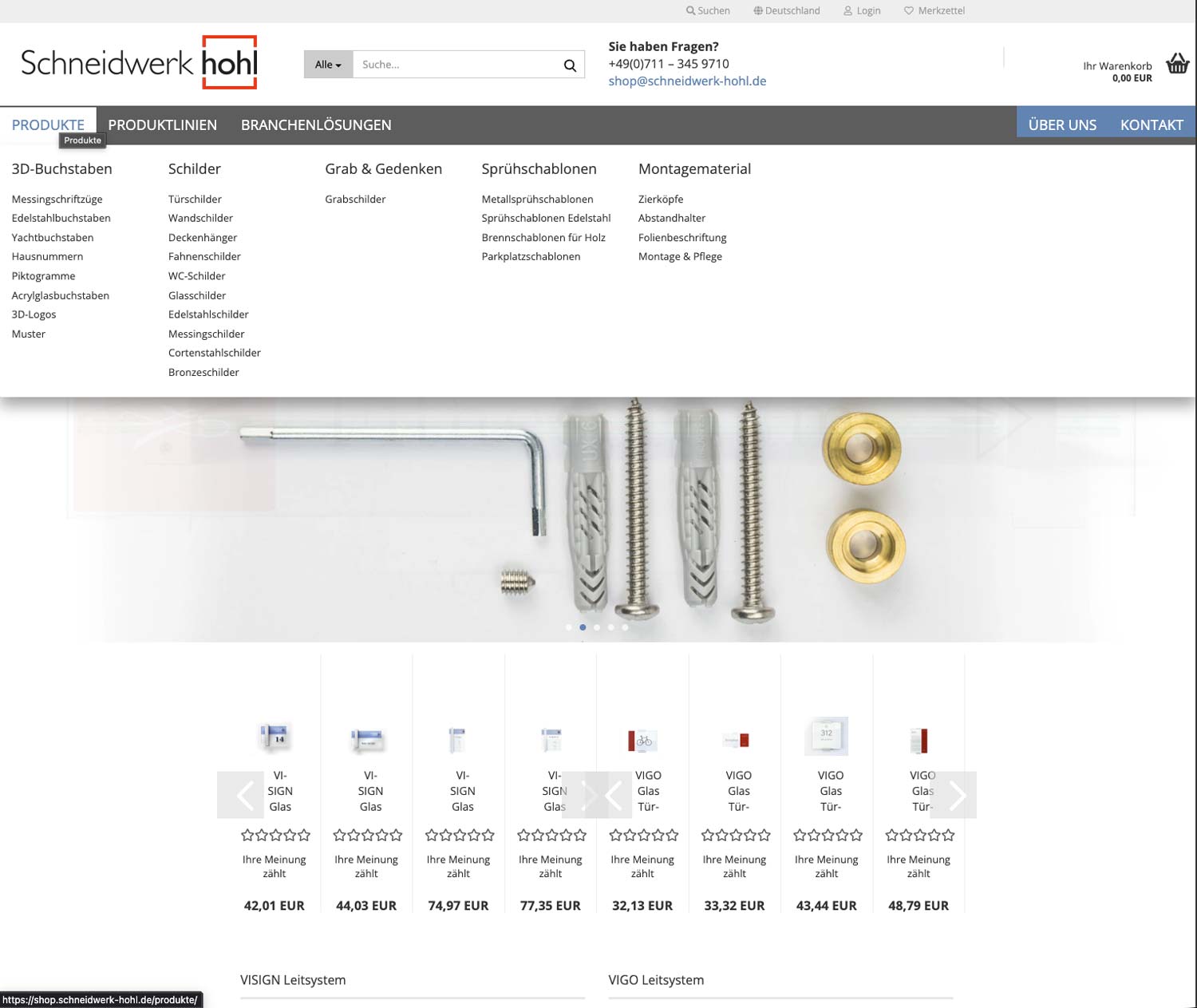Select Deckenhänger submenu entry
Image resolution: width=1197 pixels, height=1008 pixels.
point(203,237)
